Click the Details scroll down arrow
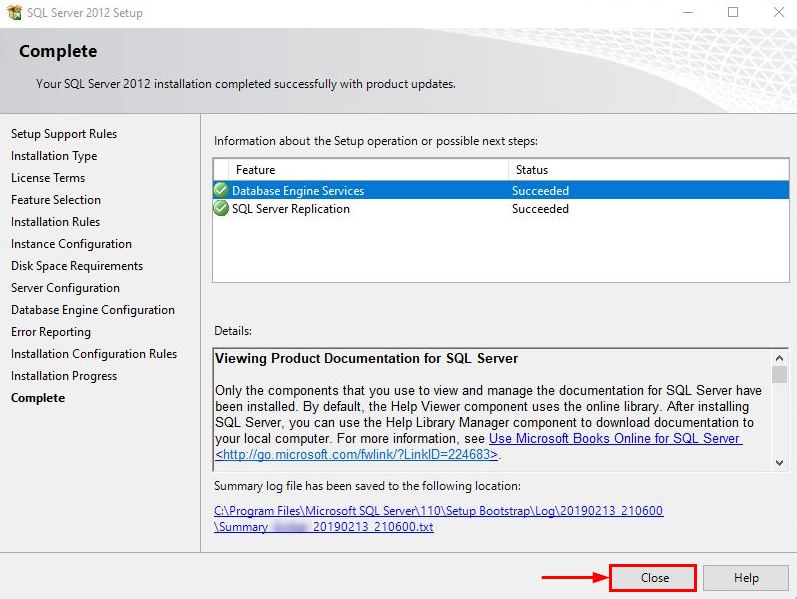This screenshot has height=599, width=797. (x=779, y=462)
